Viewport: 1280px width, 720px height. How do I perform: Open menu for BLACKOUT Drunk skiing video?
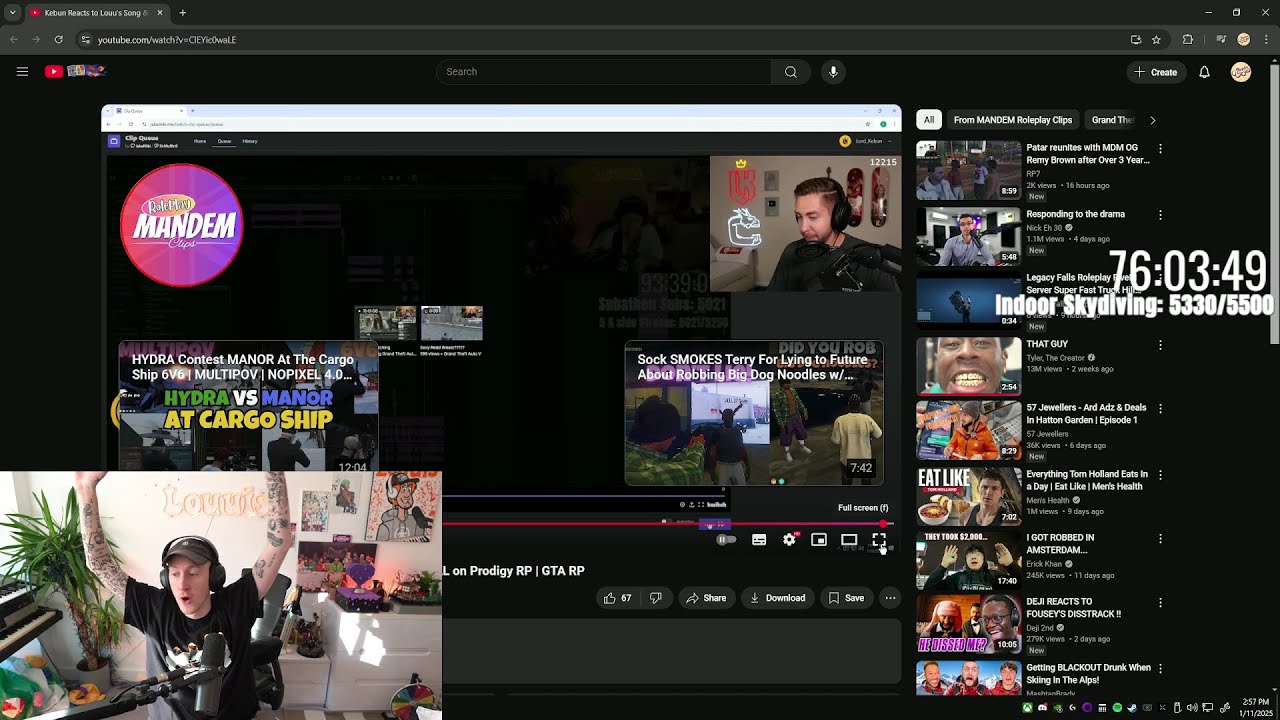1160,669
